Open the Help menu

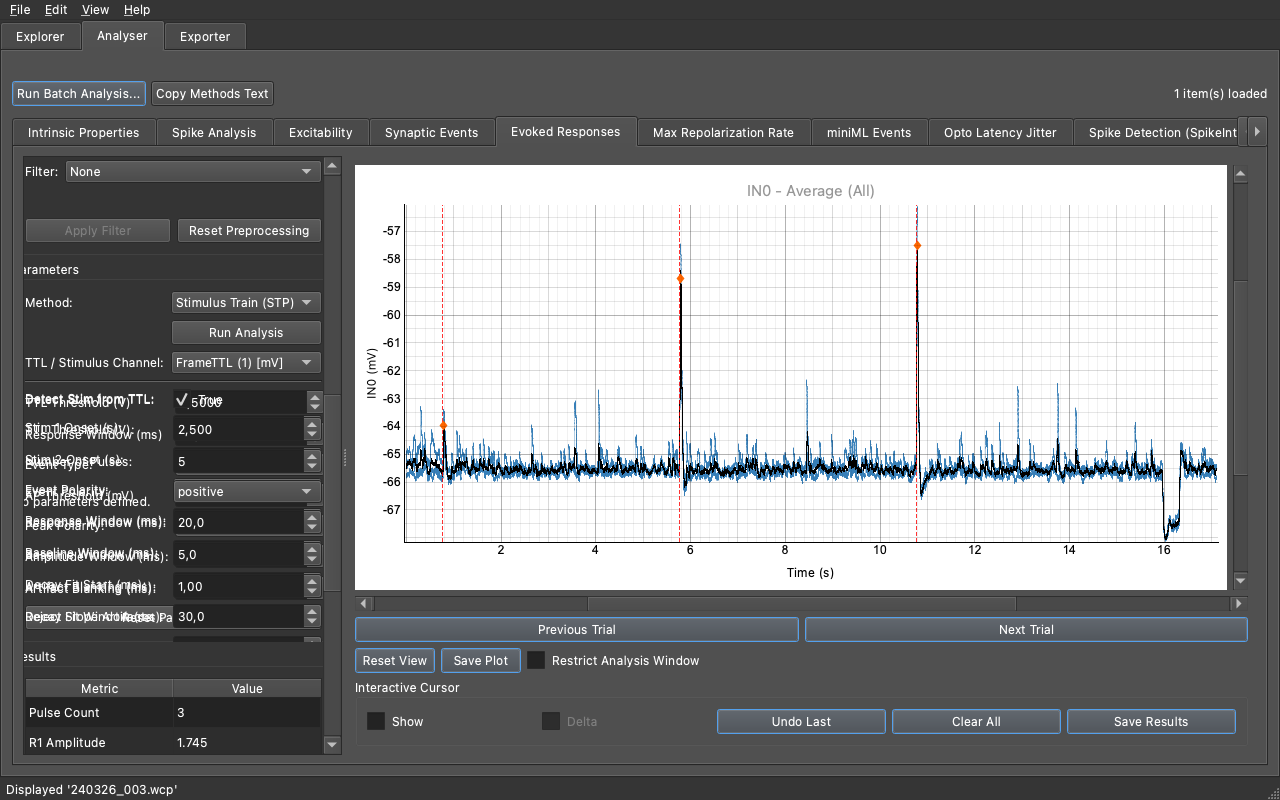(x=137, y=10)
